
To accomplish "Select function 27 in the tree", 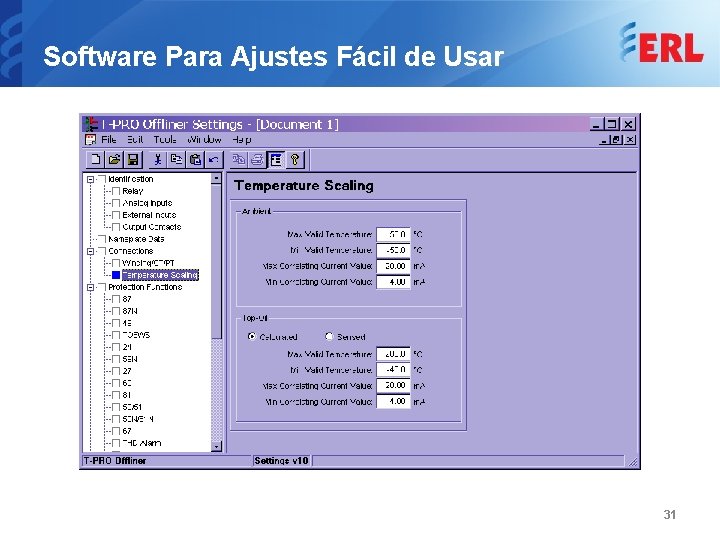I will click(x=127, y=371).
